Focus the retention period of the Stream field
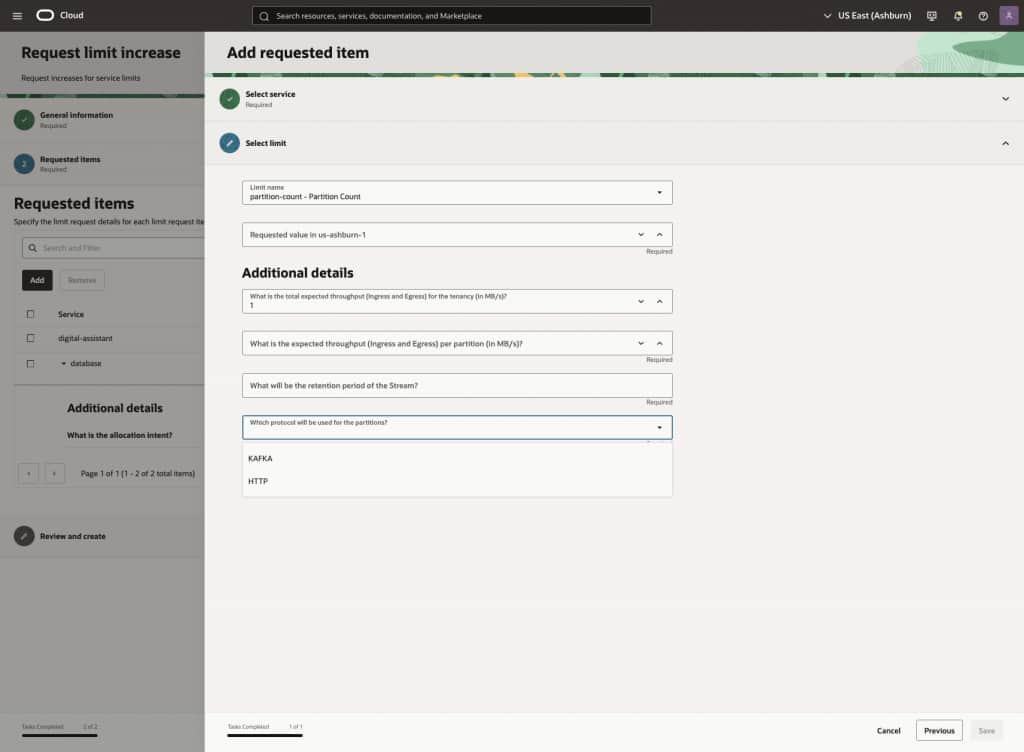The image size is (1024, 752). tap(457, 385)
